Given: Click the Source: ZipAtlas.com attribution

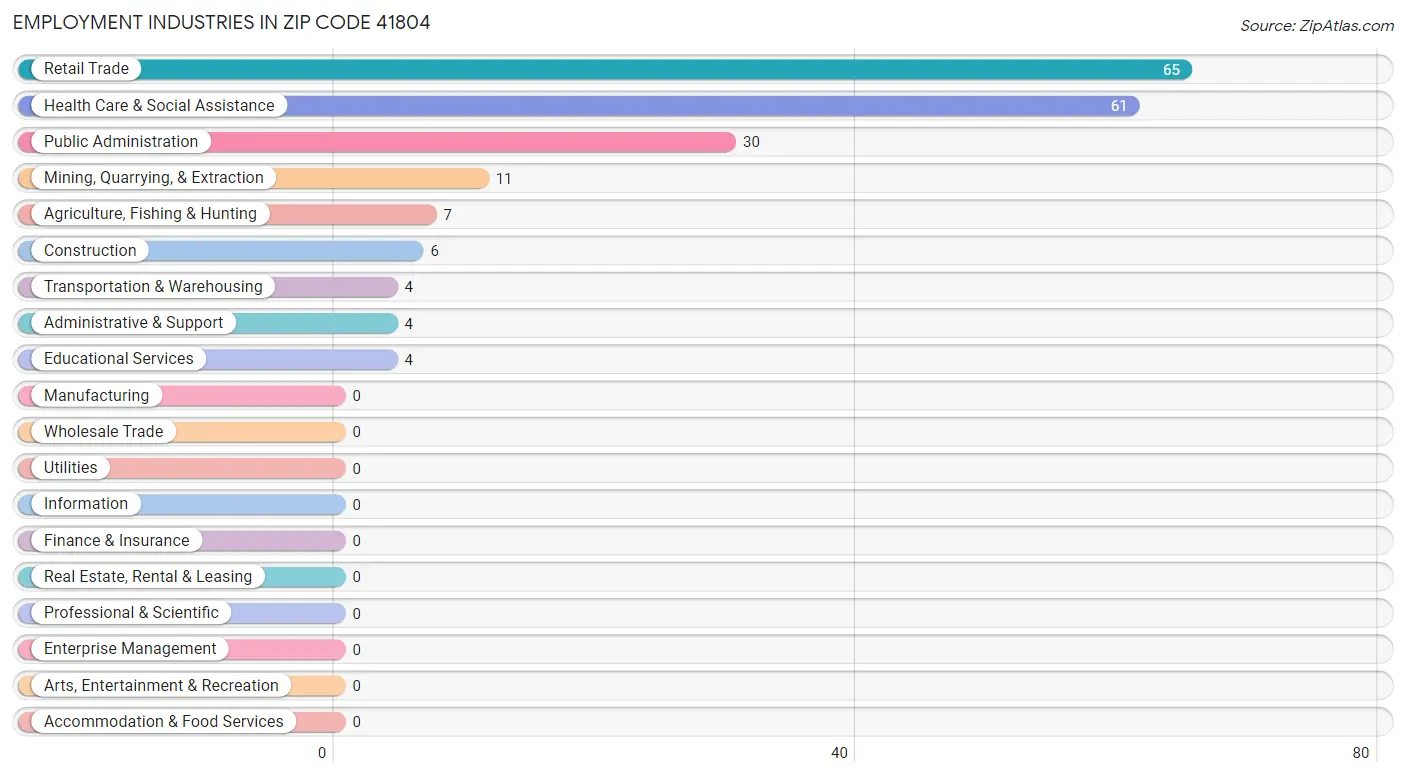Looking at the screenshot, I should [x=1316, y=26].
